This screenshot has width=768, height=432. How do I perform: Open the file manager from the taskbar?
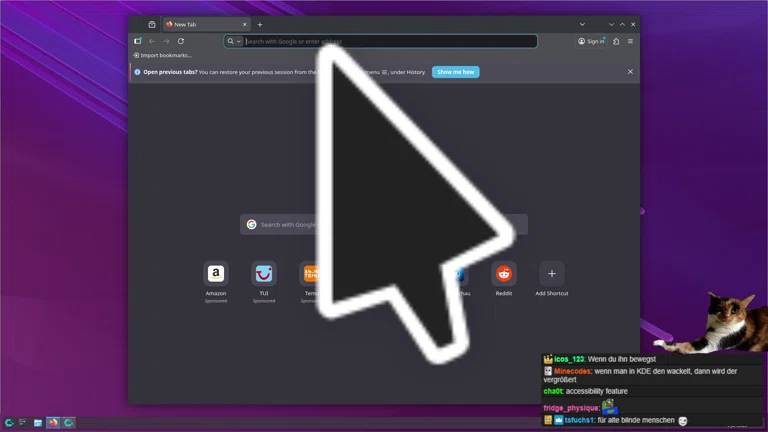click(38, 423)
